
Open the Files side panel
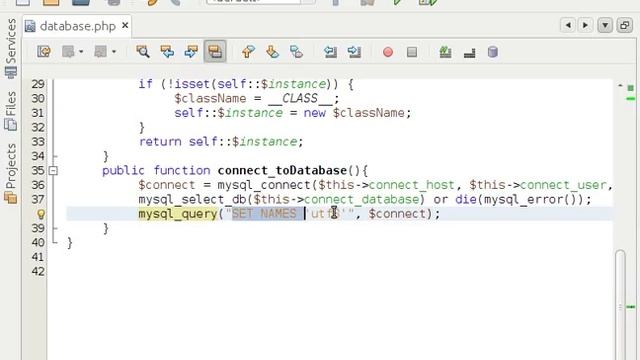[x=11, y=111]
